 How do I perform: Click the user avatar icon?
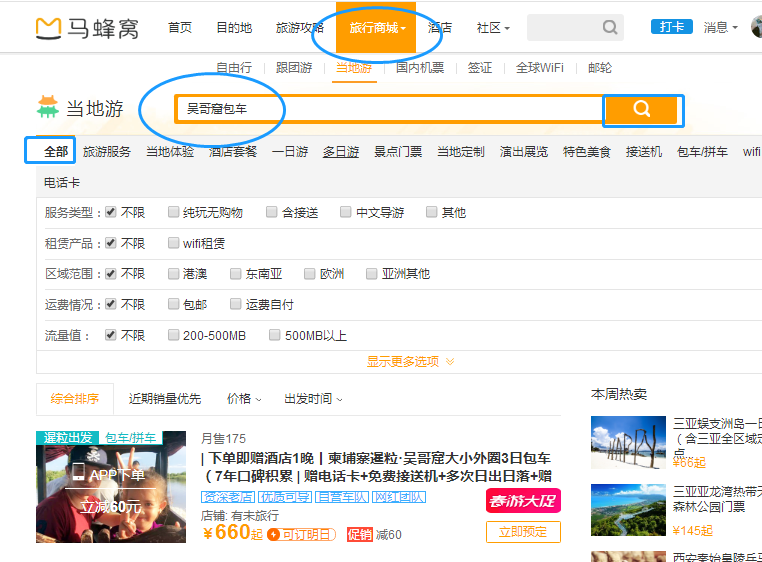point(757,27)
